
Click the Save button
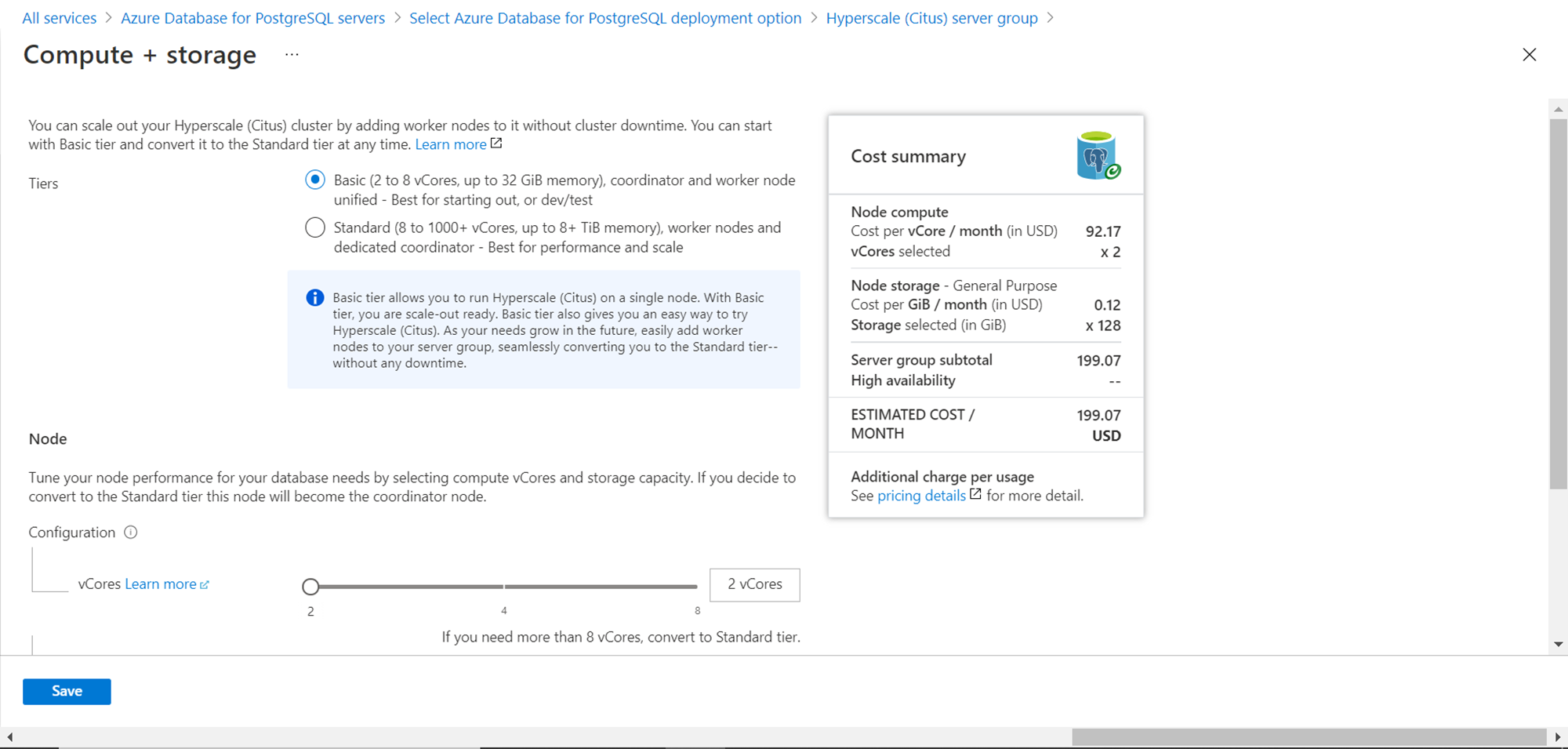pyautogui.click(x=67, y=692)
